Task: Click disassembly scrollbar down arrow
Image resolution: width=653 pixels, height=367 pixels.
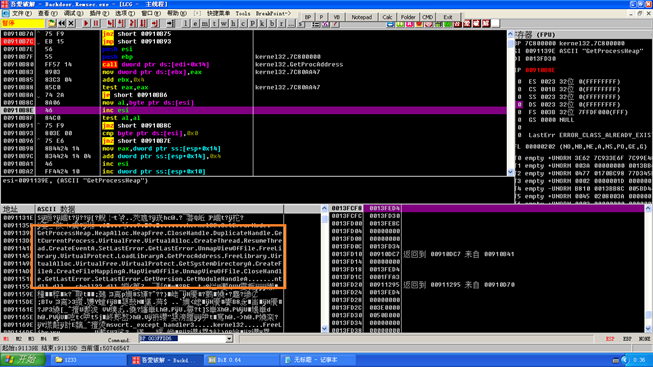Action: (511, 172)
